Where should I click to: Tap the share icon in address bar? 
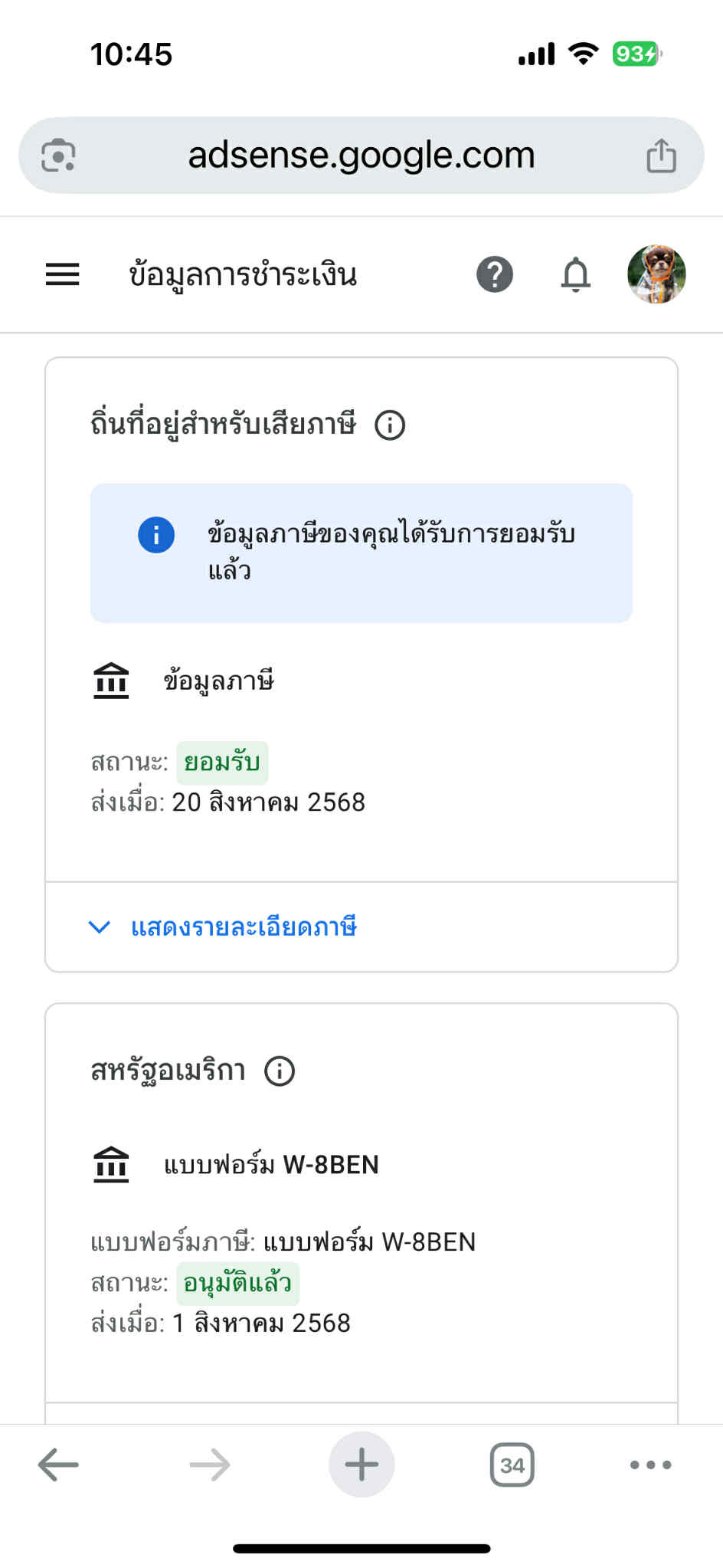[x=661, y=156]
